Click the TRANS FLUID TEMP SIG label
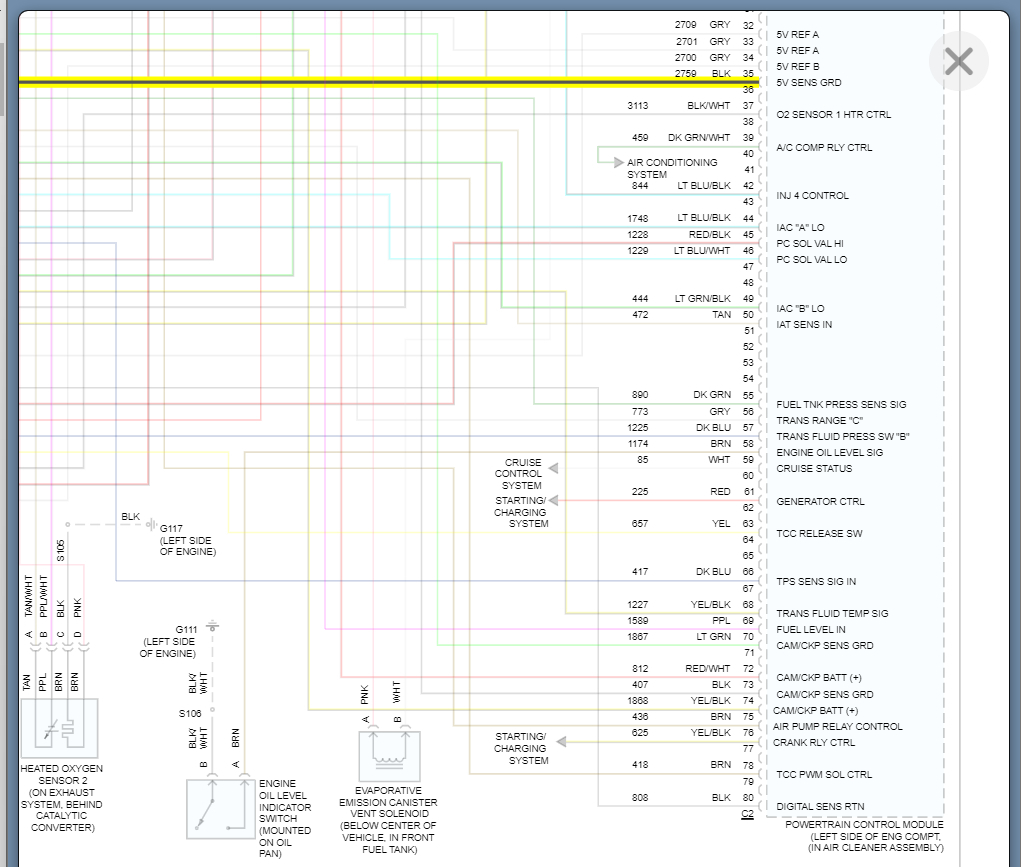The width and height of the screenshot is (1021, 867). coord(832,614)
